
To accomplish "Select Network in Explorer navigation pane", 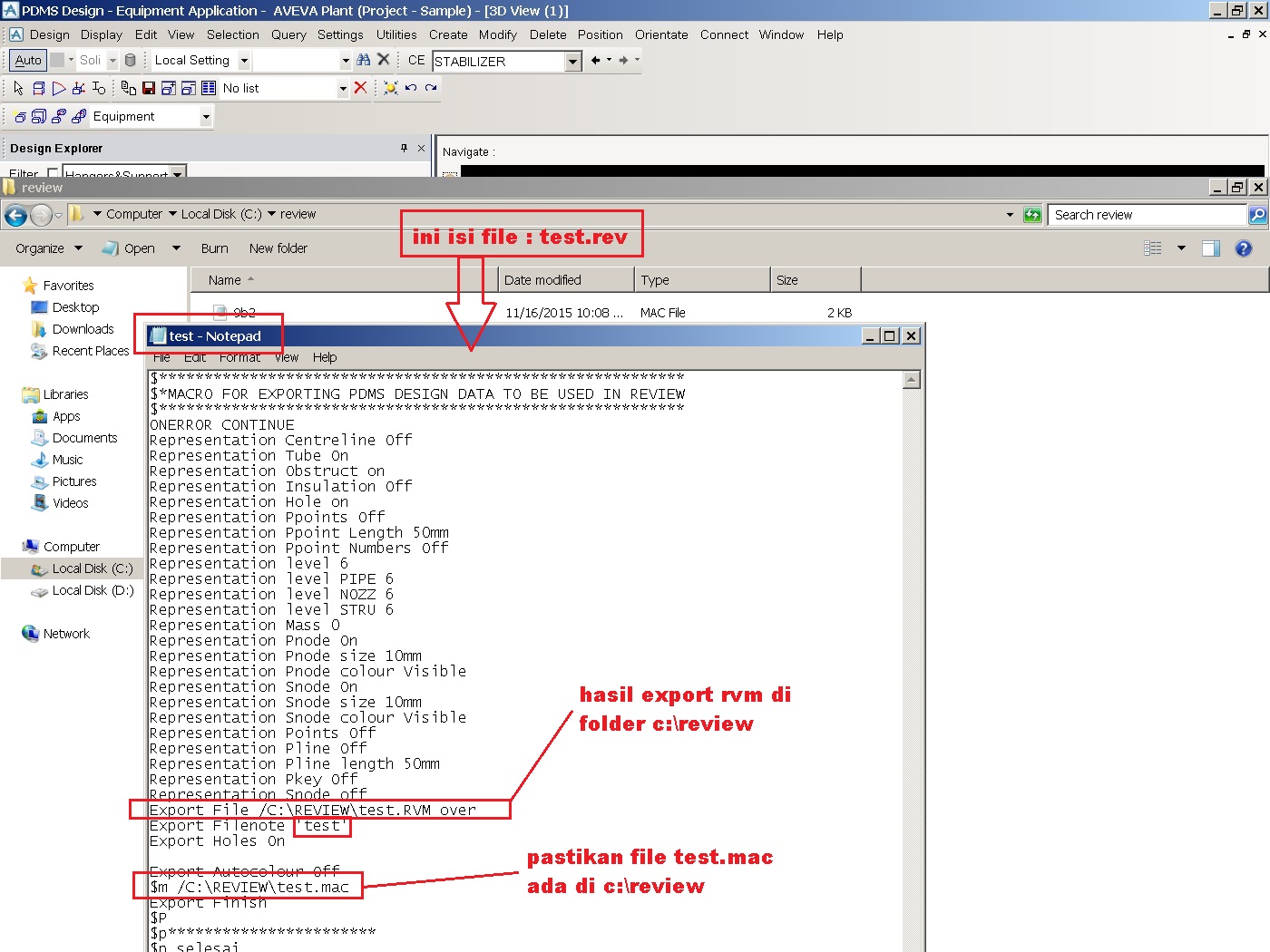I will point(66,634).
